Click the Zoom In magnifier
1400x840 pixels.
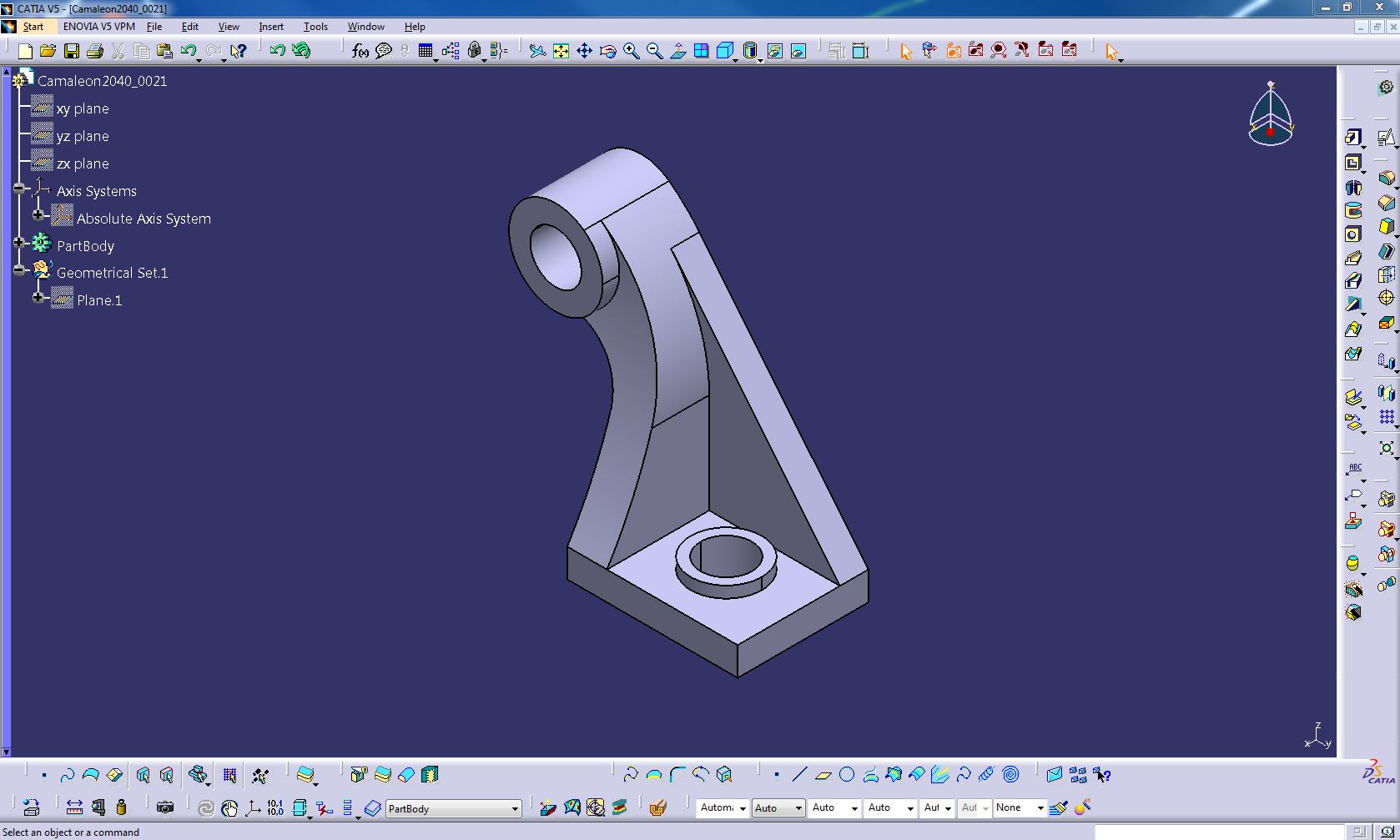coord(631,51)
